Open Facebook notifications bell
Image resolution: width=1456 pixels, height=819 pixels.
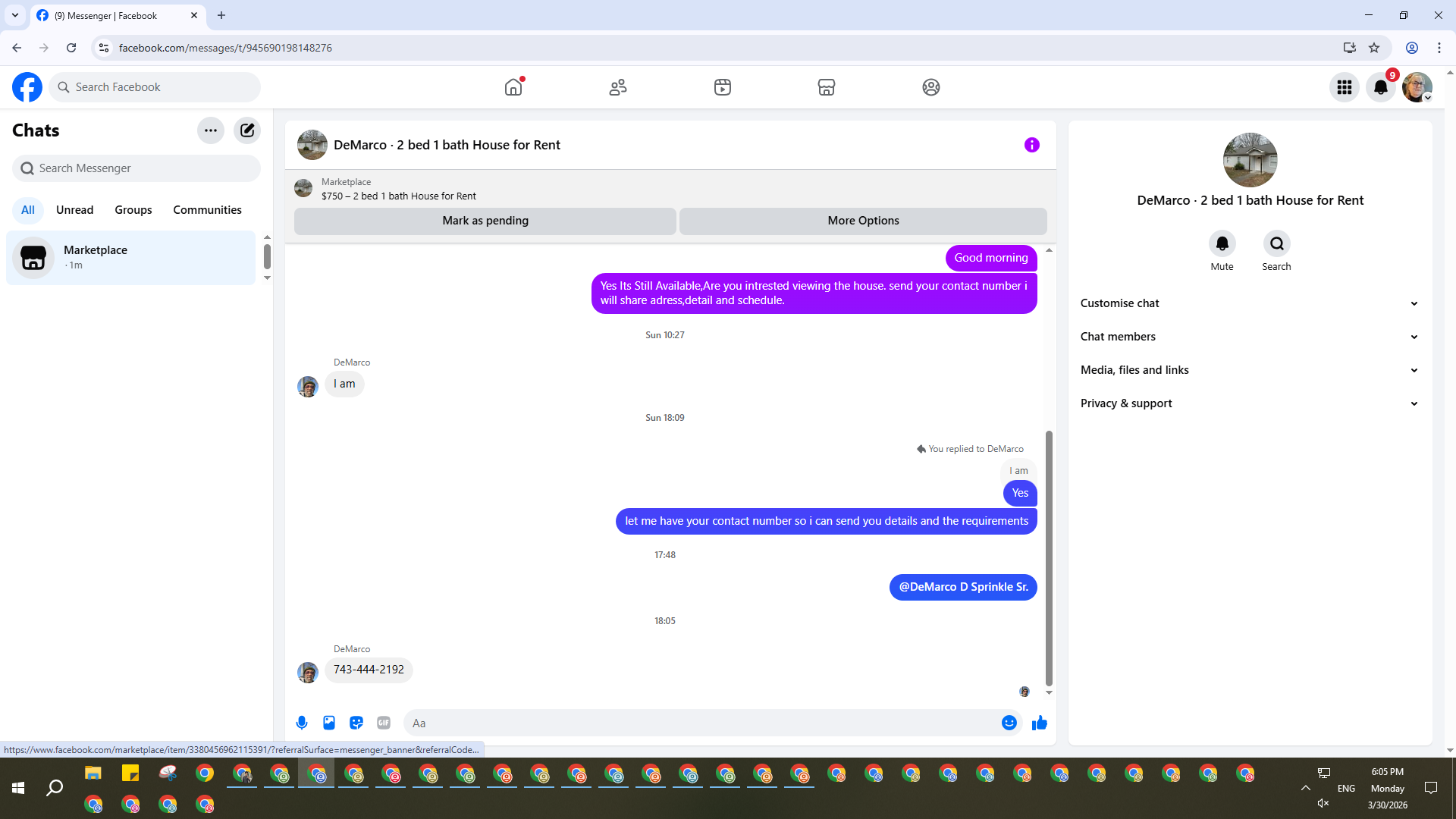coord(1381,87)
